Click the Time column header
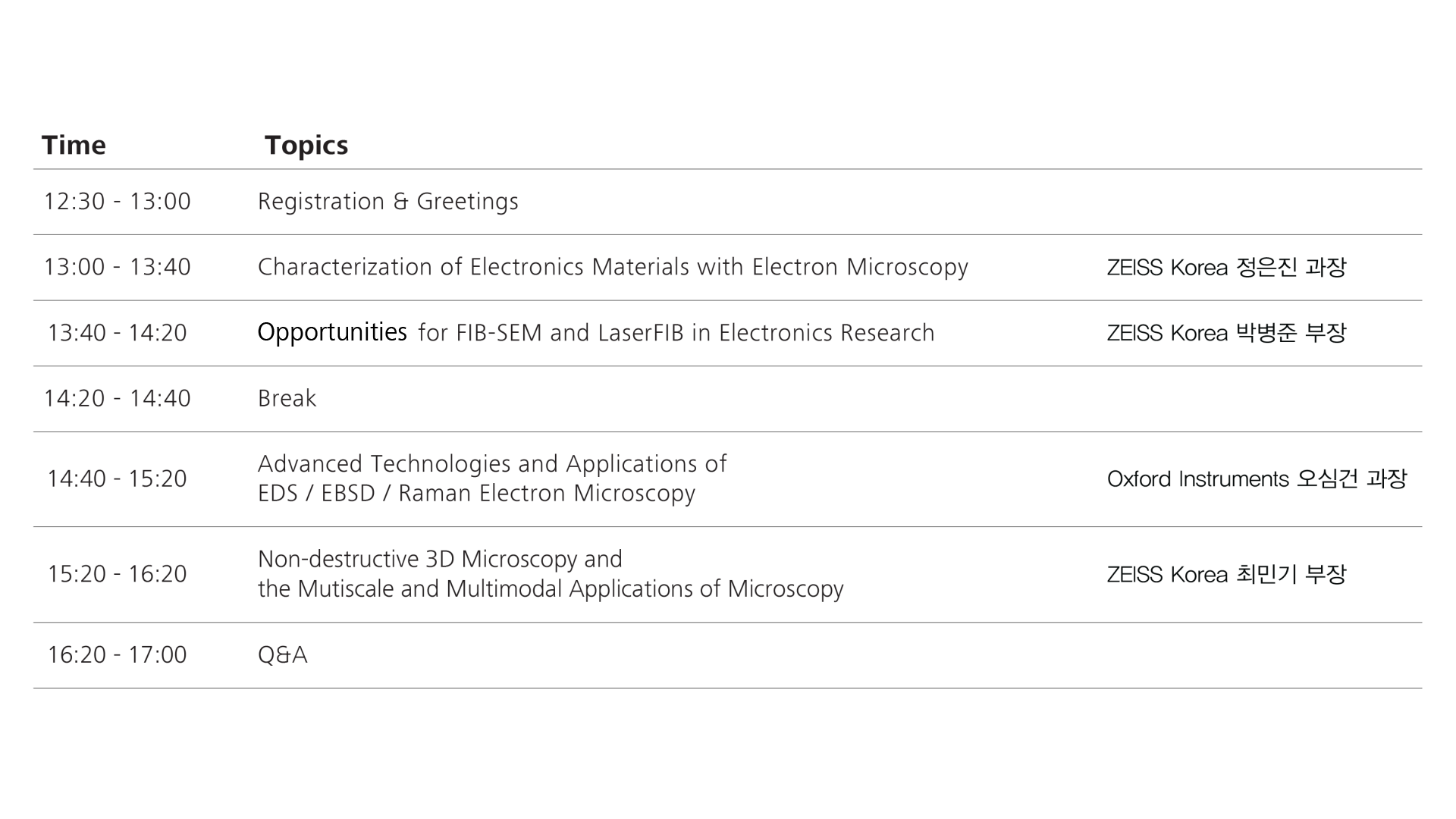 pos(74,145)
